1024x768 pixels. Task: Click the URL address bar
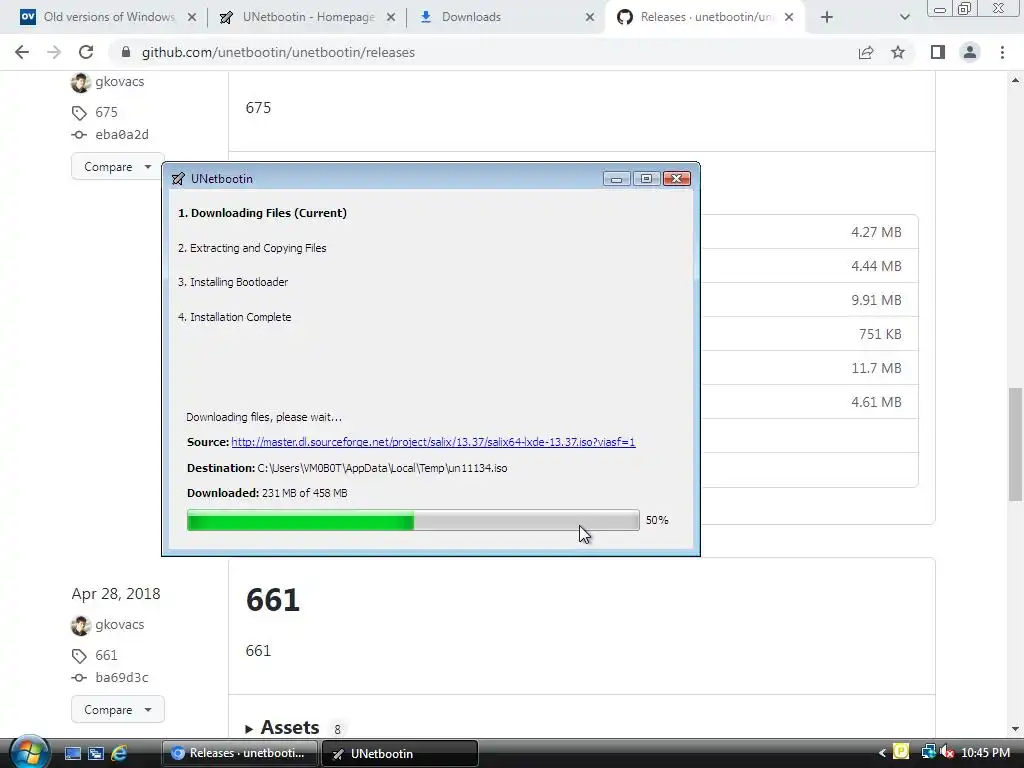pos(483,52)
